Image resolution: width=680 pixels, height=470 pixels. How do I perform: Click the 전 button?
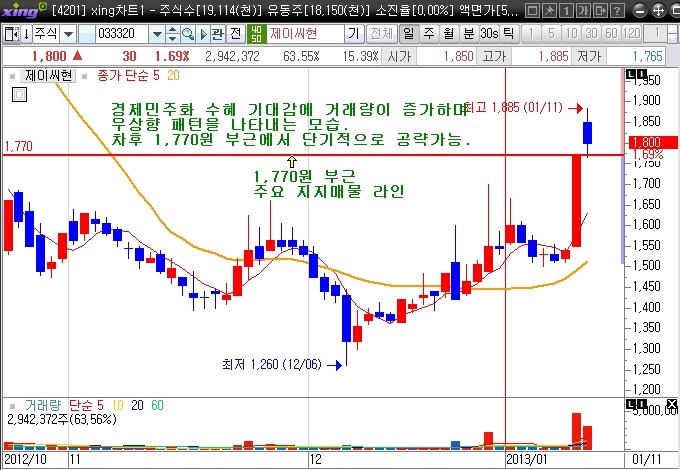pos(235,34)
